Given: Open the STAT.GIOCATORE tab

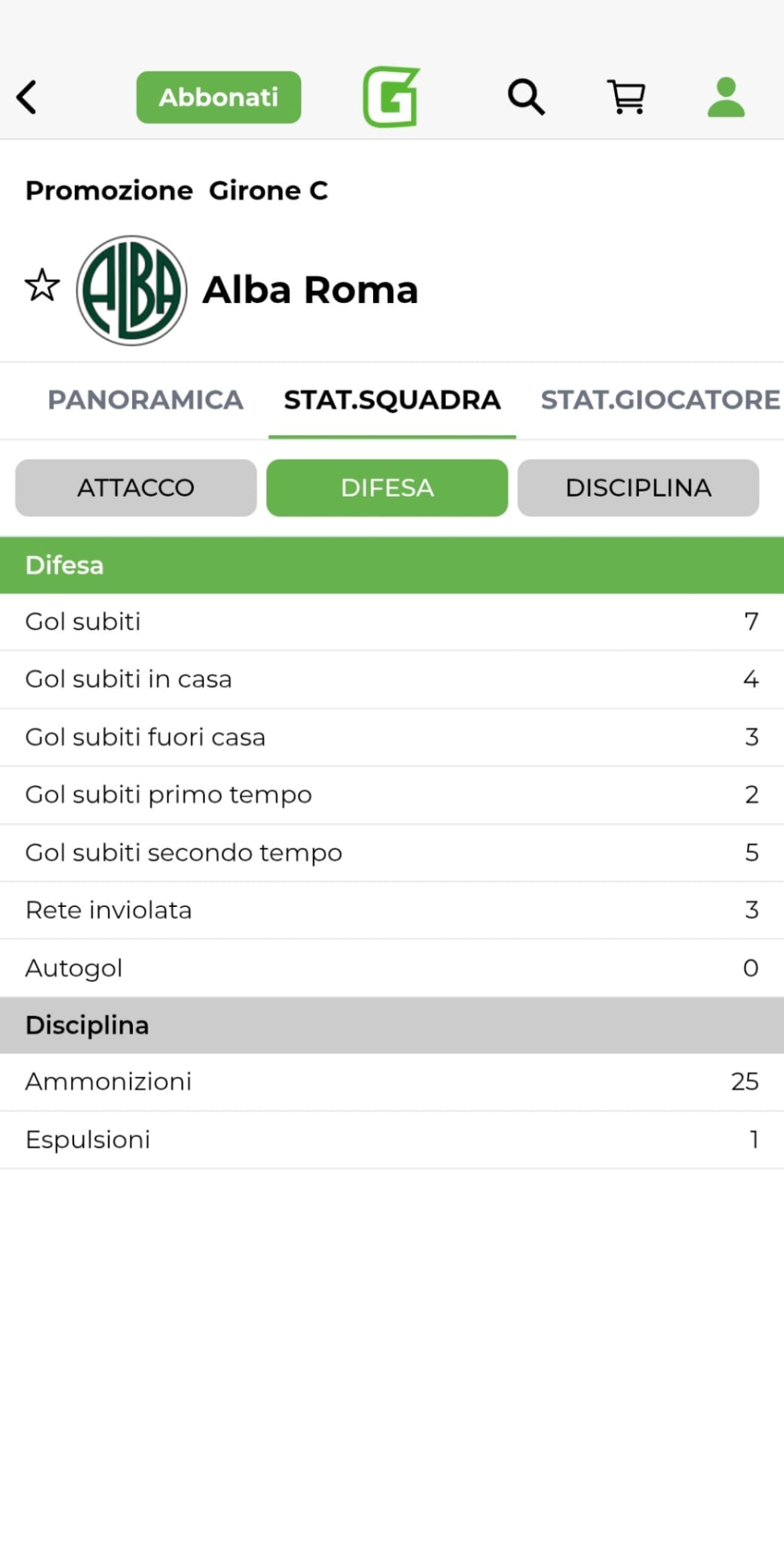Looking at the screenshot, I should coord(660,400).
